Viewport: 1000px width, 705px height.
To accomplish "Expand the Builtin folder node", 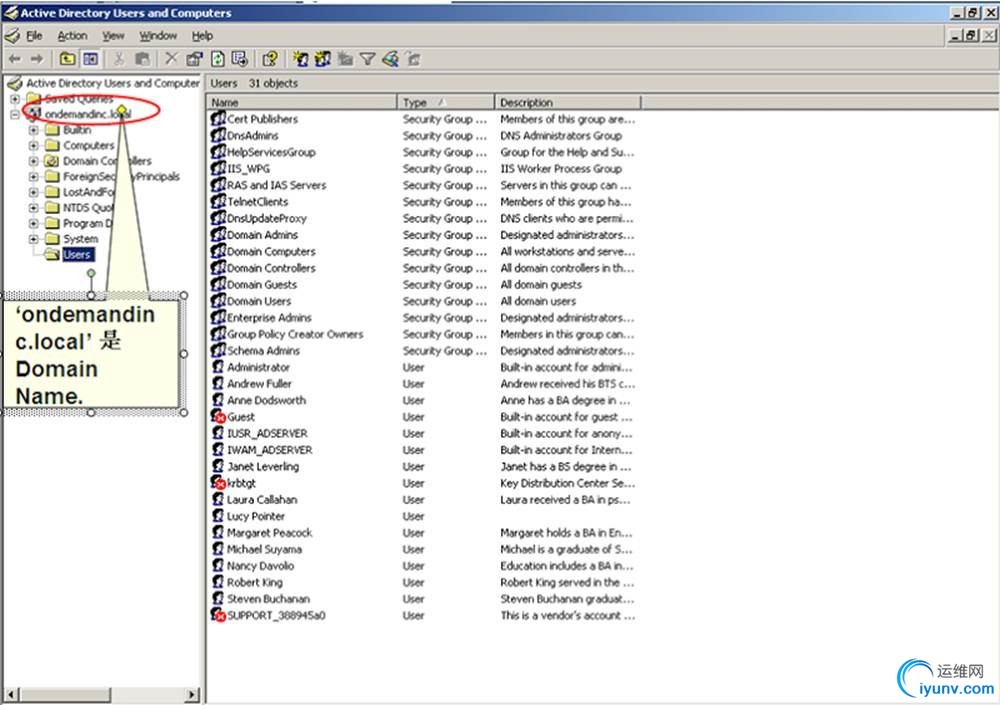I will pos(34,130).
